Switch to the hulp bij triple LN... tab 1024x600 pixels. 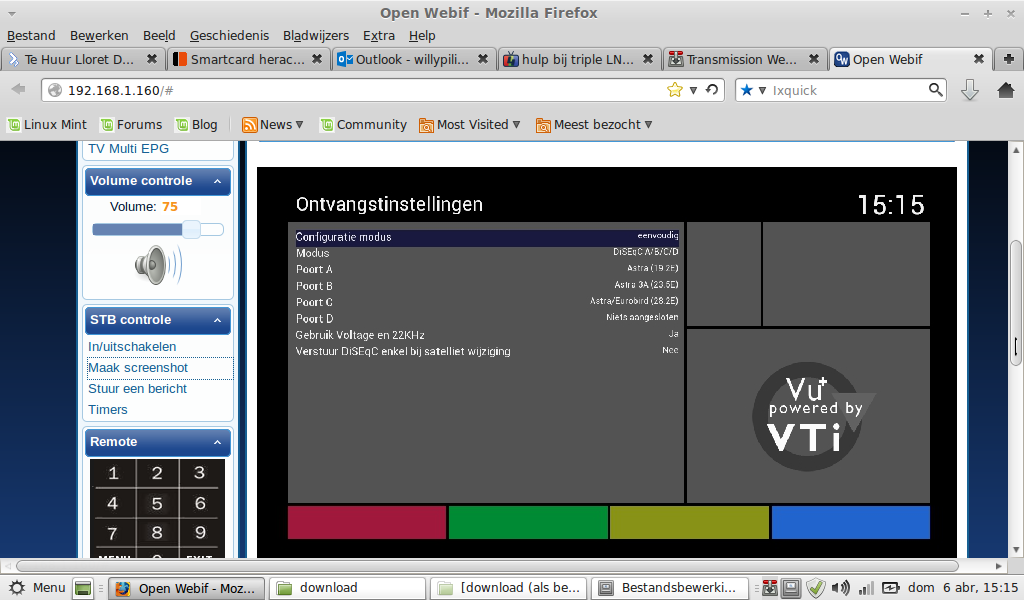[579, 59]
